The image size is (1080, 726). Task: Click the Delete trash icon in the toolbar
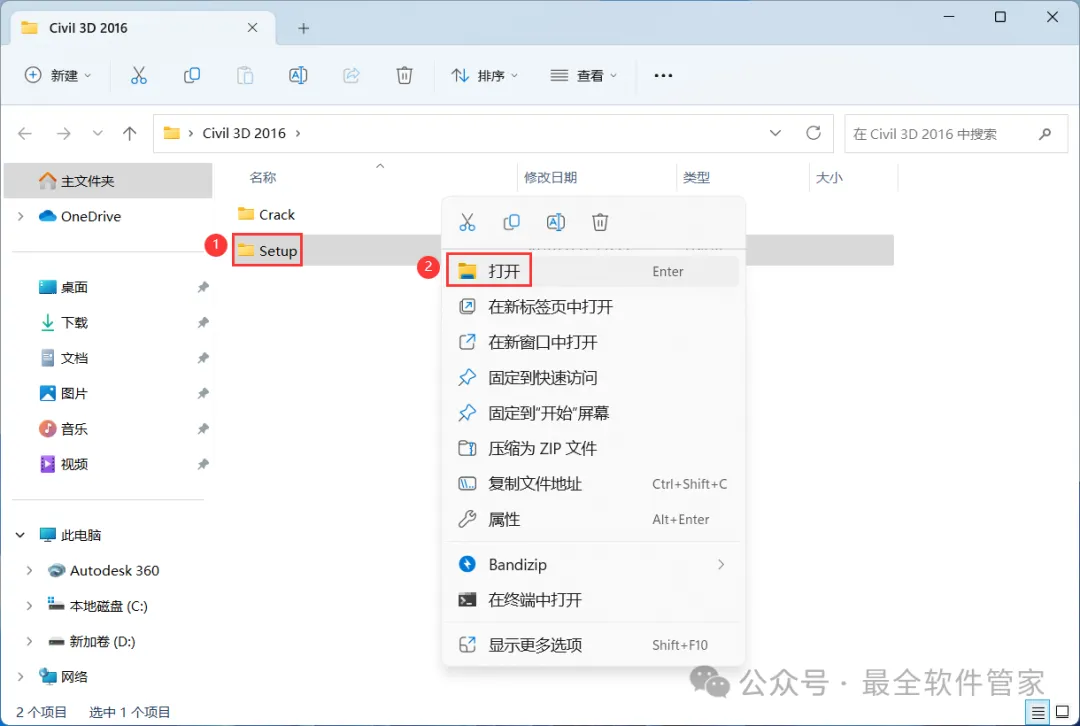coord(404,75)
